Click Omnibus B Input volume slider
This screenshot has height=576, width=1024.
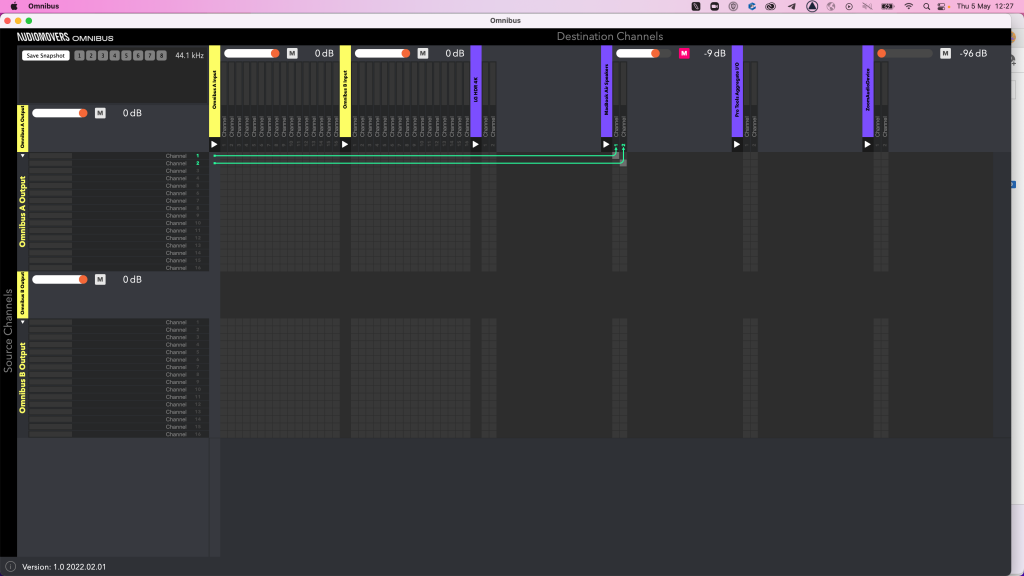[x=383, y=54]
